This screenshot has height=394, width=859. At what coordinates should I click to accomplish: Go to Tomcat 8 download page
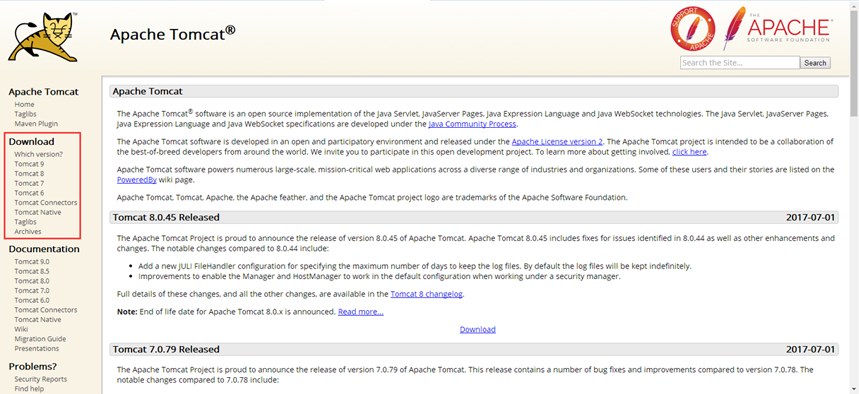pos(29,174)
